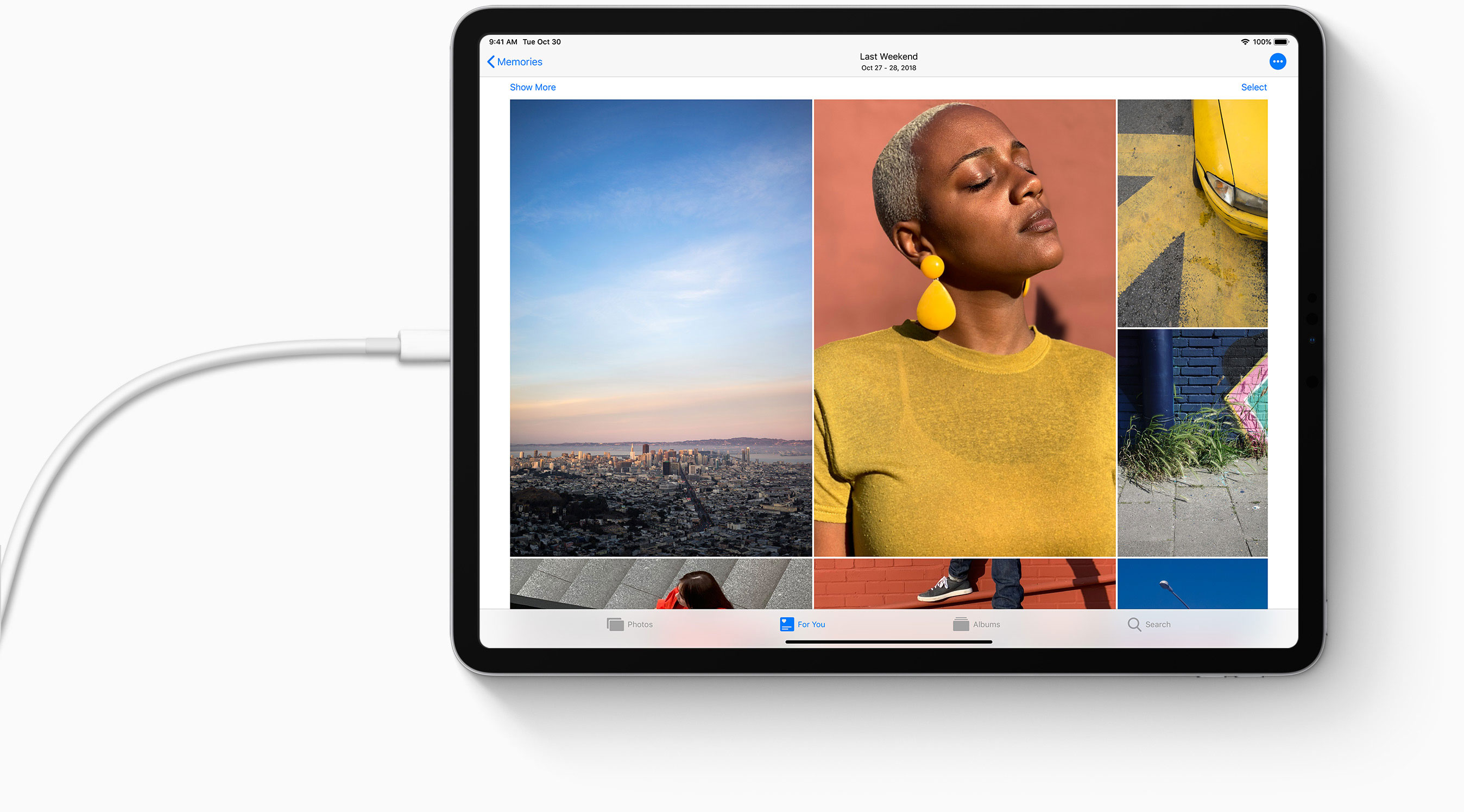Tap the 9:41 AM clock

tap(503, 41)
